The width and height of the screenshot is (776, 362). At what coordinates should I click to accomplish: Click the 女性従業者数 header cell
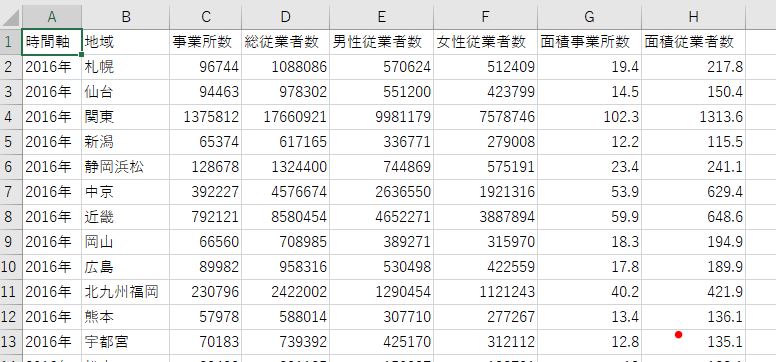pyautogui.click(x=485, y=42)
